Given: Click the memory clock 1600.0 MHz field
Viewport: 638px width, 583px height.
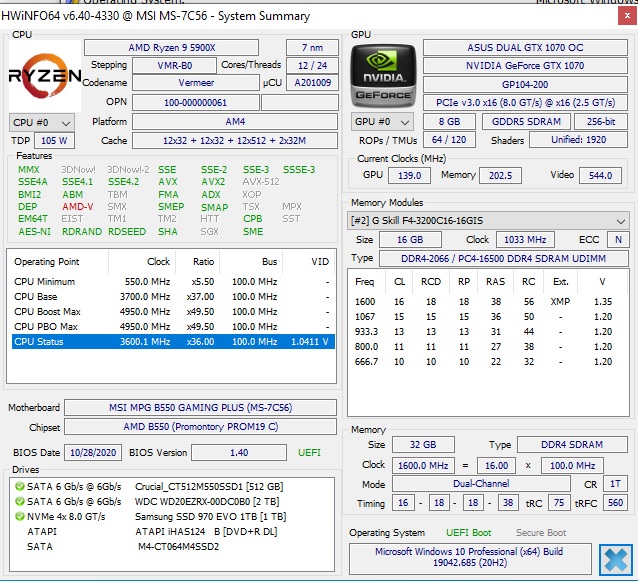Looking at the screenshot, I should point(423,465).
